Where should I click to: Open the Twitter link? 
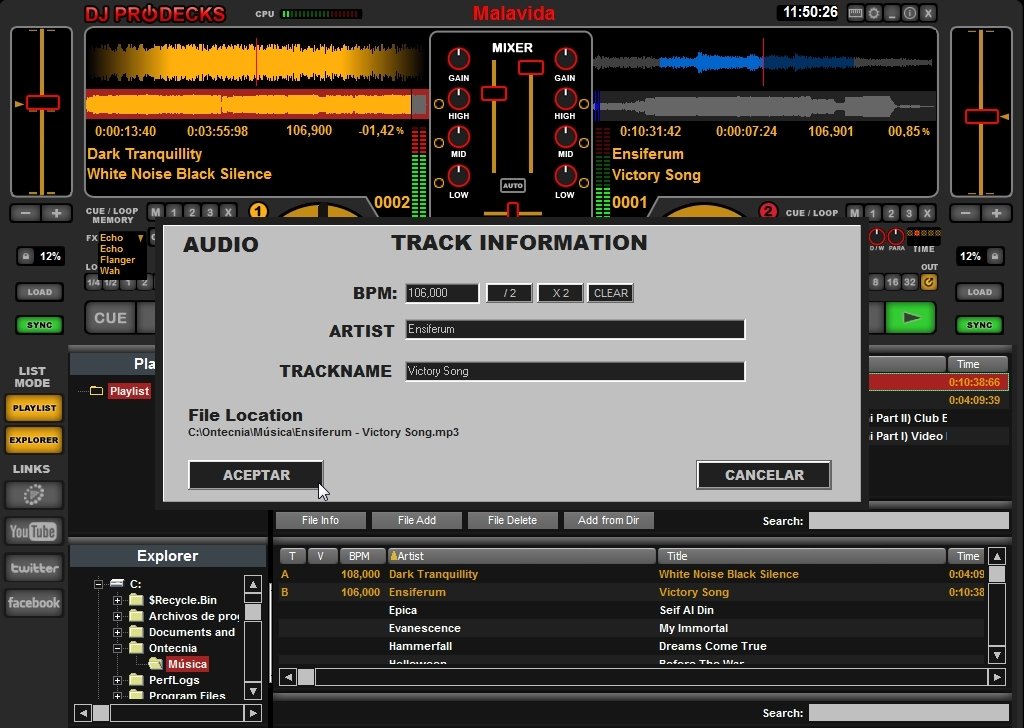[34, 567]
